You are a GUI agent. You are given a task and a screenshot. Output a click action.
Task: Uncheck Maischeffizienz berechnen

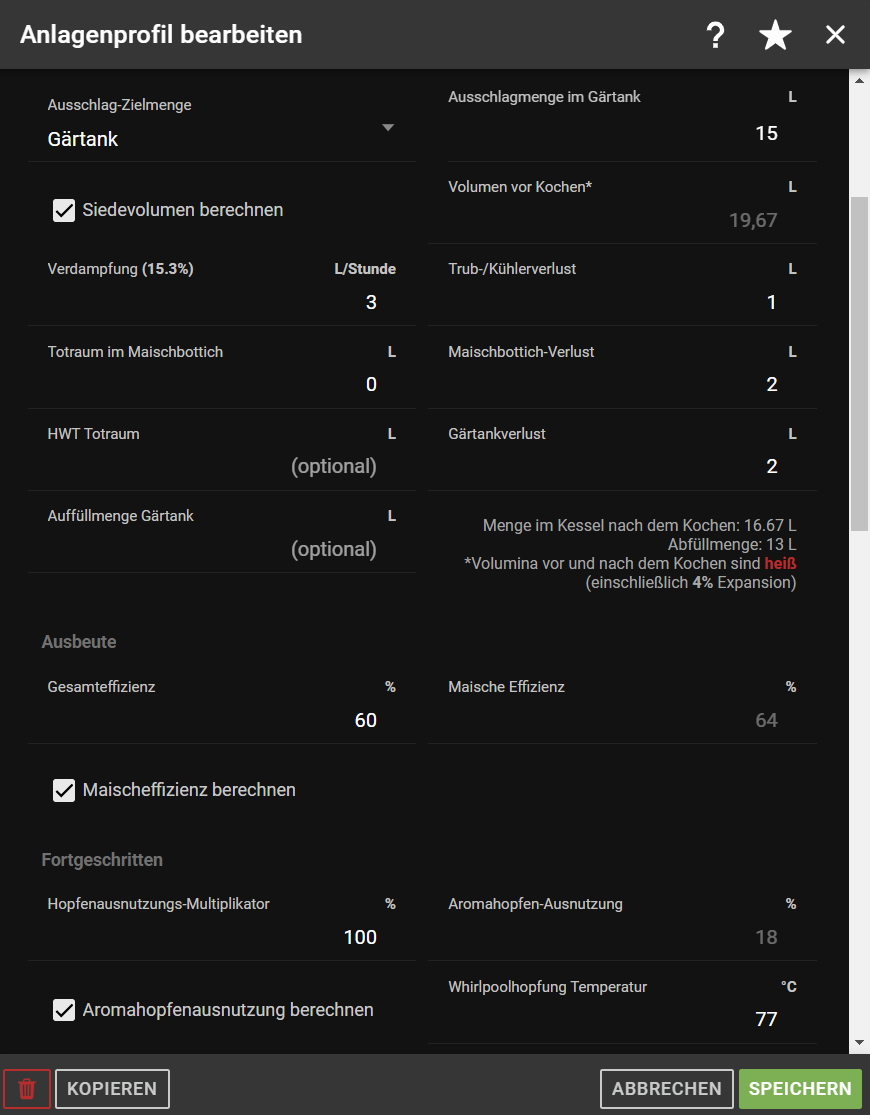pyautogui.click(x=64, y=790)
